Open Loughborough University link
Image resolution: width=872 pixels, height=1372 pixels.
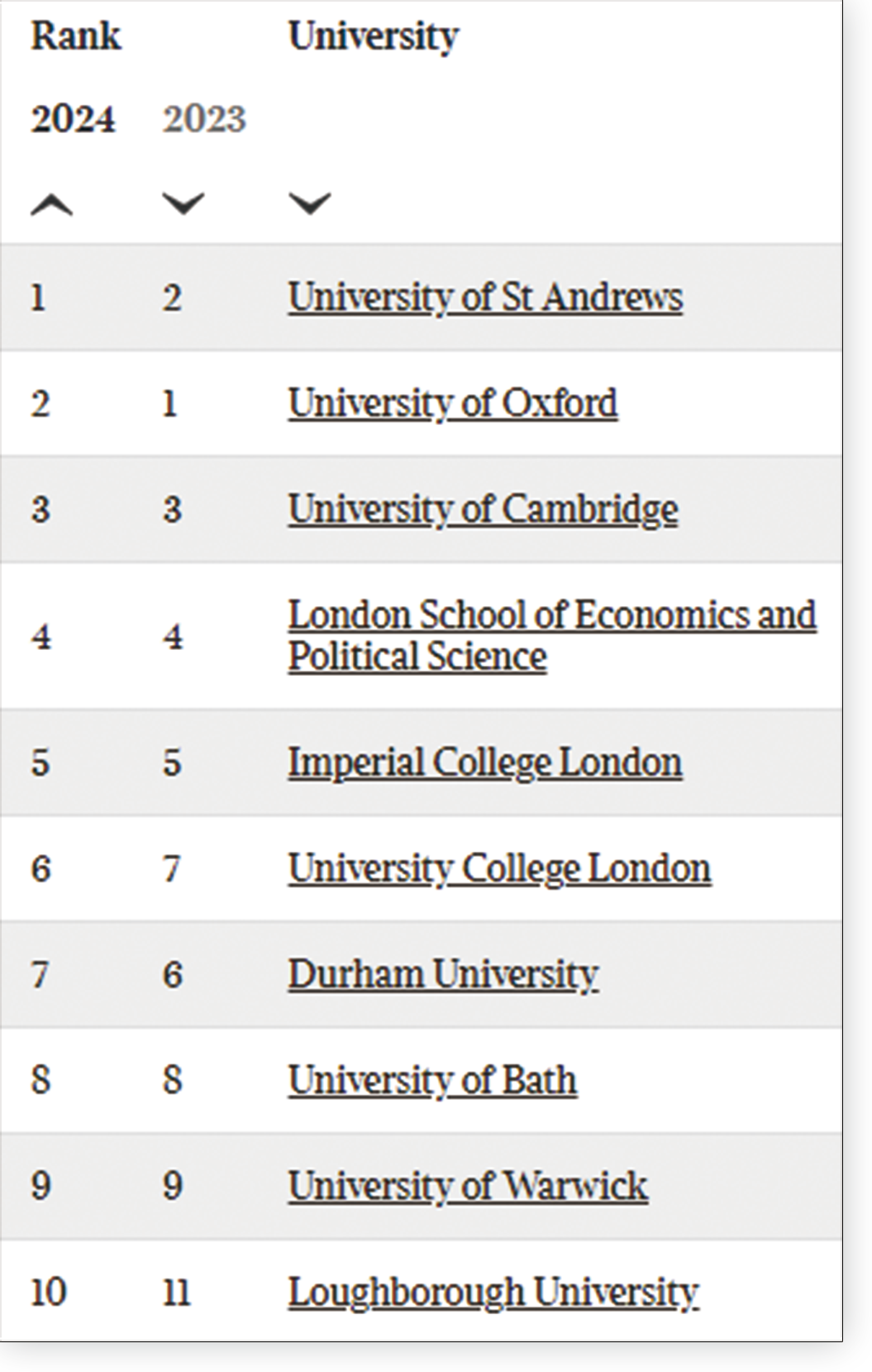tap(493, 1292)
